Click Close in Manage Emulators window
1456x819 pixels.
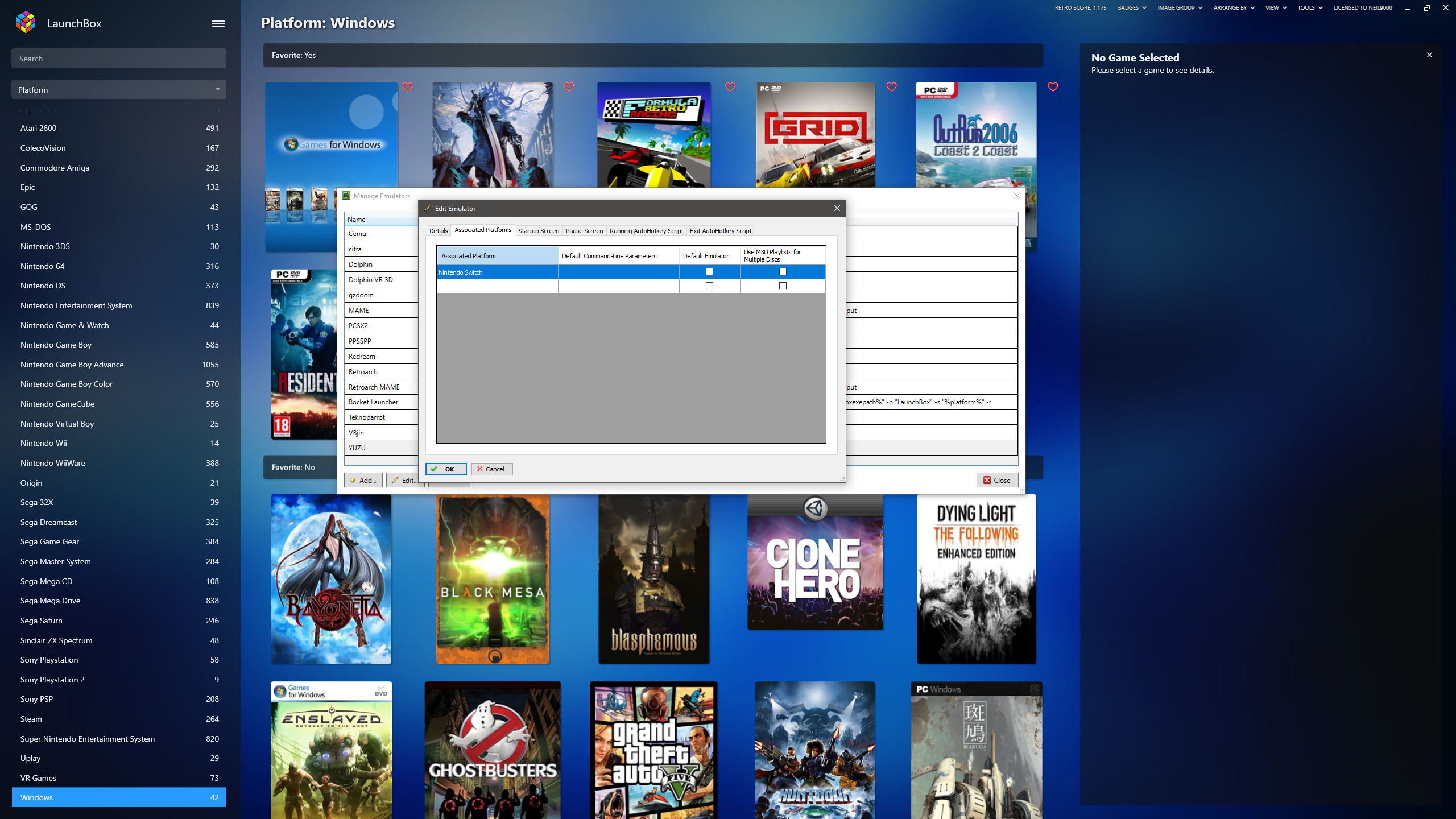[997, 481]
